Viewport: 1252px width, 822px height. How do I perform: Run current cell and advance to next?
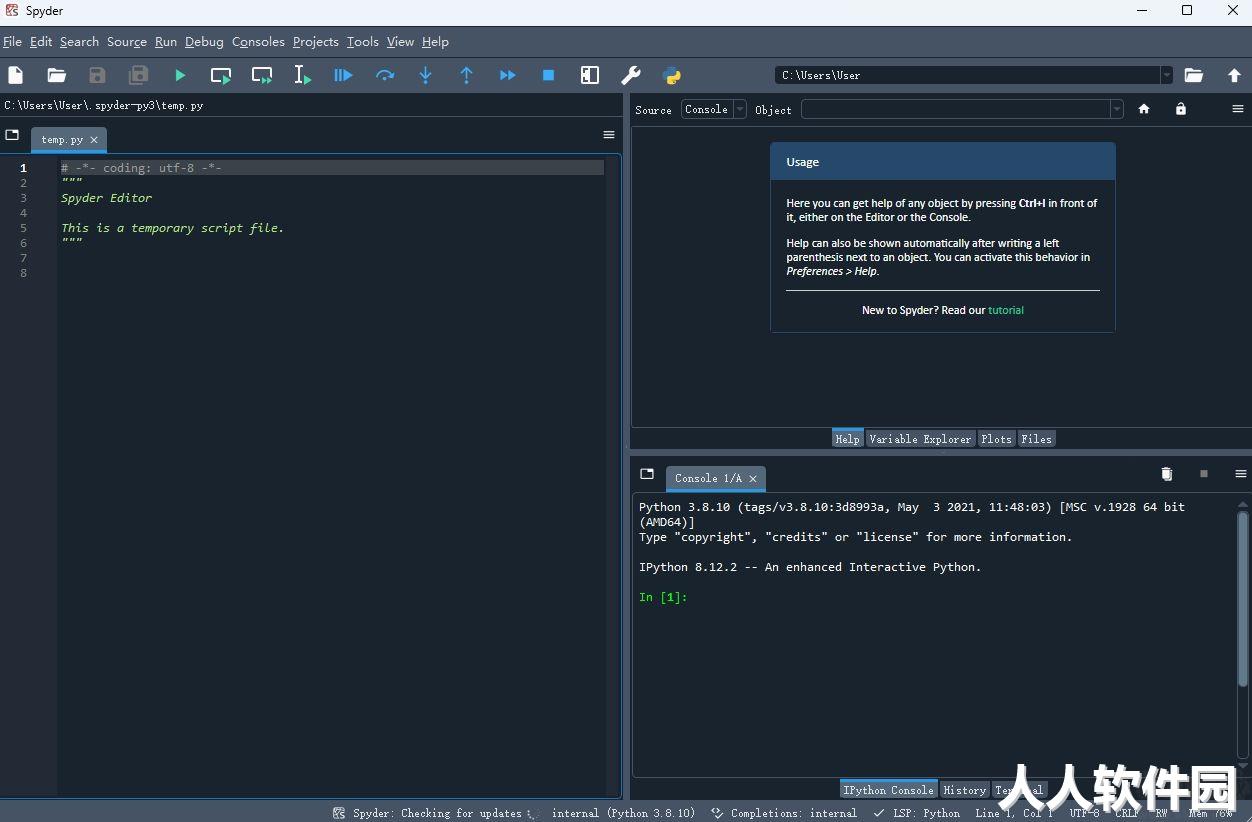pos(262,75)
